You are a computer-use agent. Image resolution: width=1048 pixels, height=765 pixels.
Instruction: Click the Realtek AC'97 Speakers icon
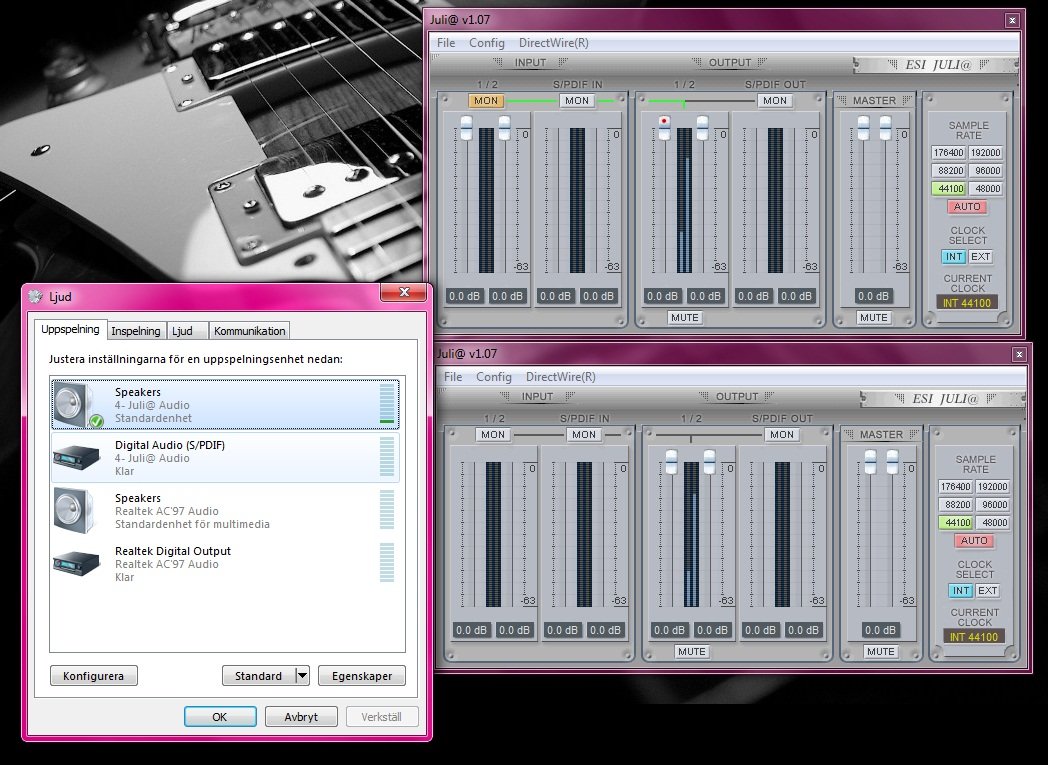tap(74, 510)
